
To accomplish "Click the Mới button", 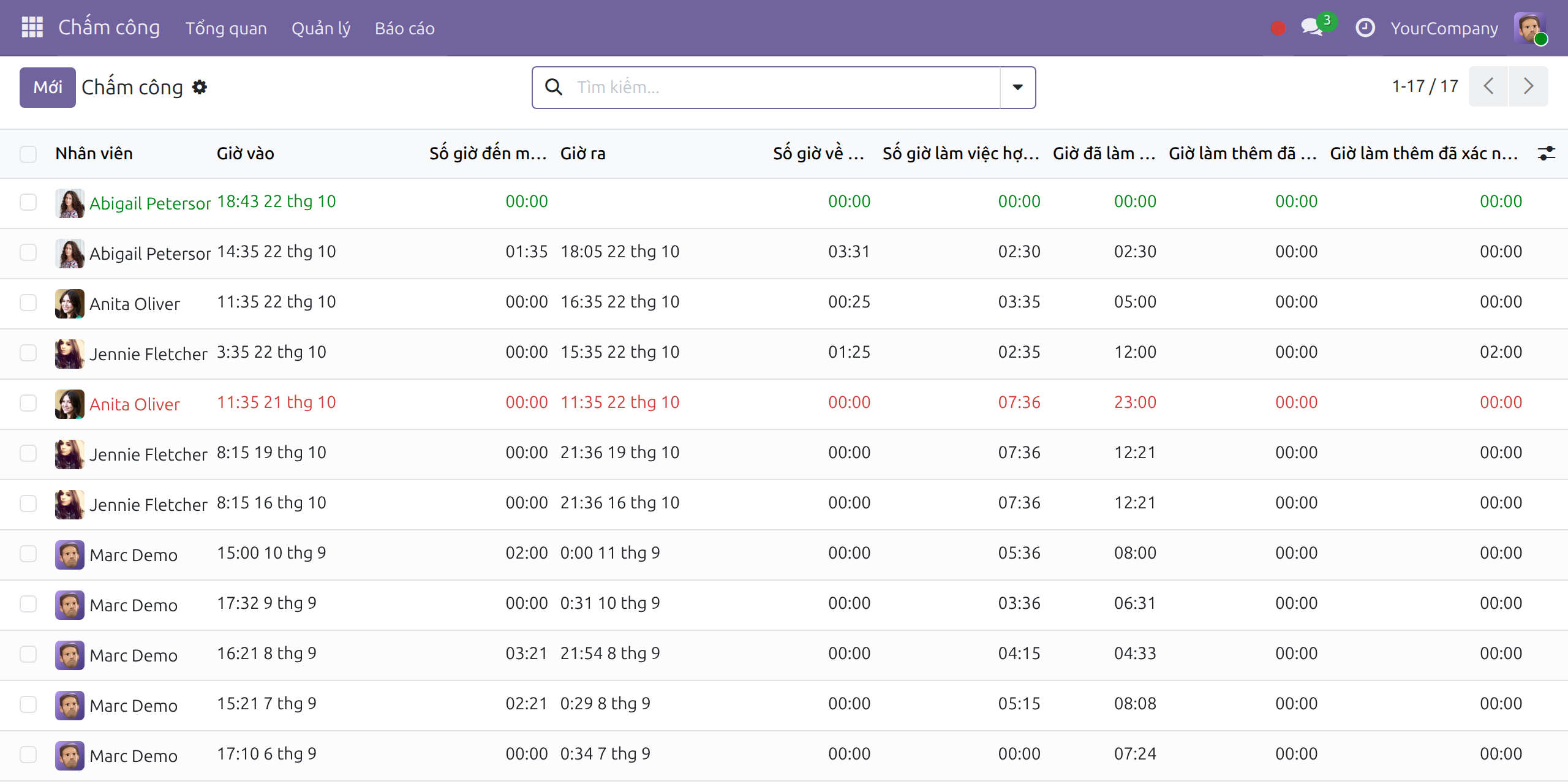I will [48, 88].
